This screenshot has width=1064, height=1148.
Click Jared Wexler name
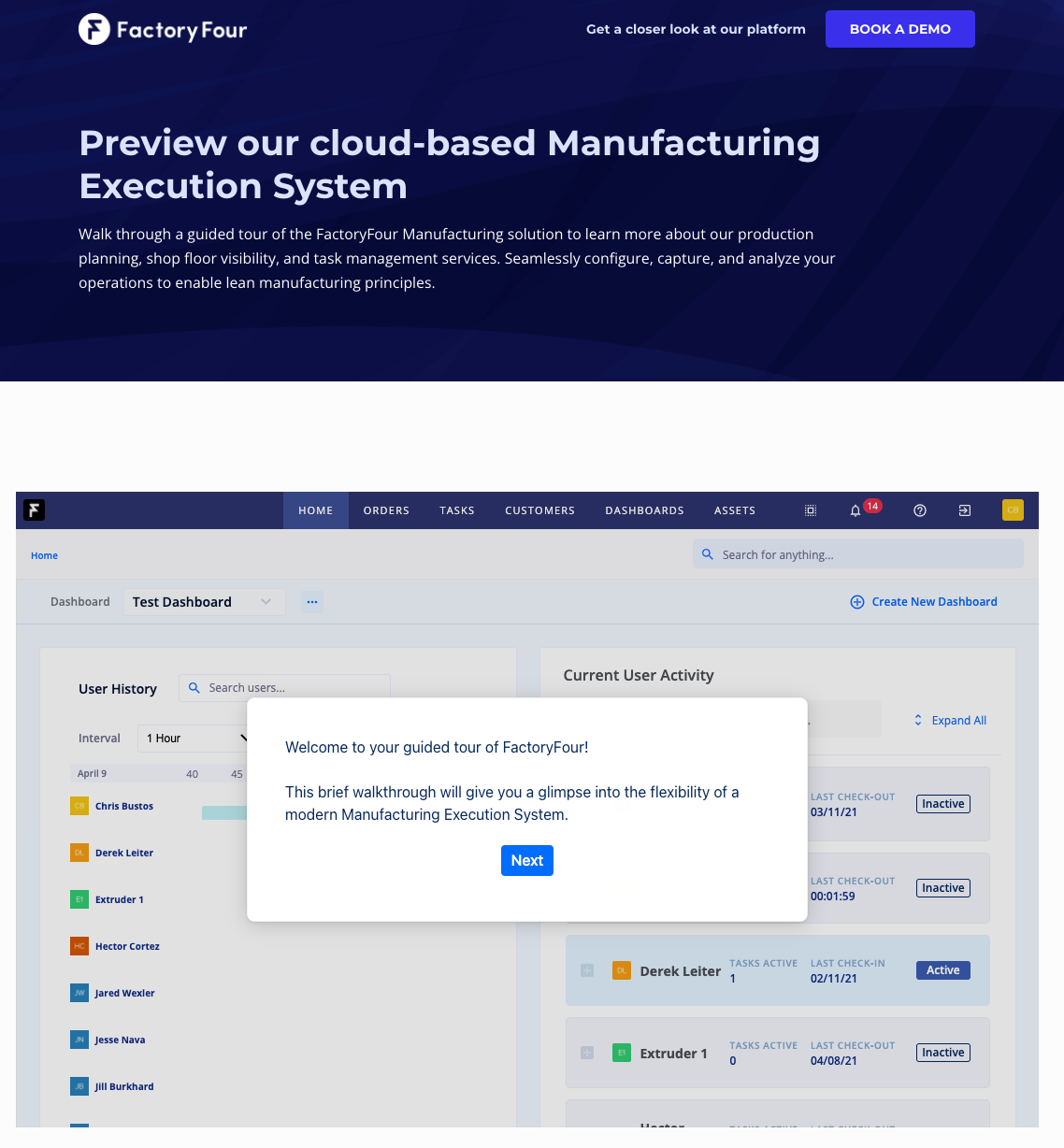(x=124, y=993)
